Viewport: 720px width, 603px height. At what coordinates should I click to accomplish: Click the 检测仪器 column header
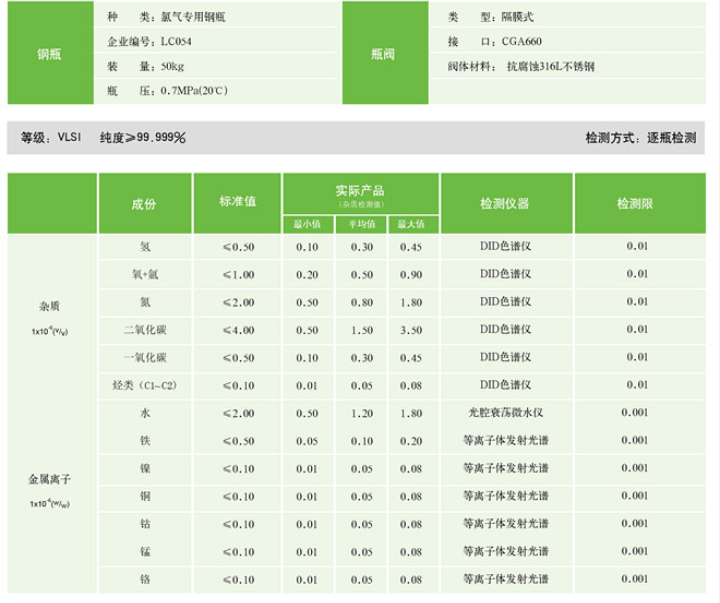click(x=507, y=203)
